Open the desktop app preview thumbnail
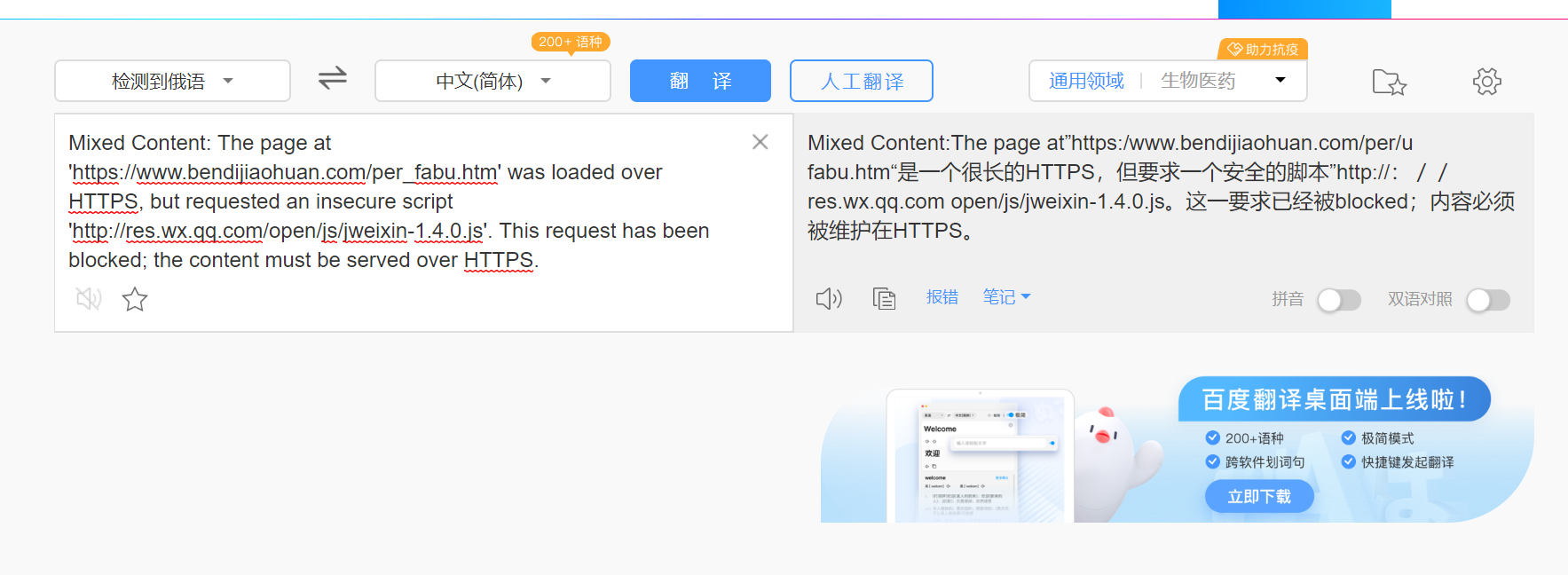 click(980, 456)
